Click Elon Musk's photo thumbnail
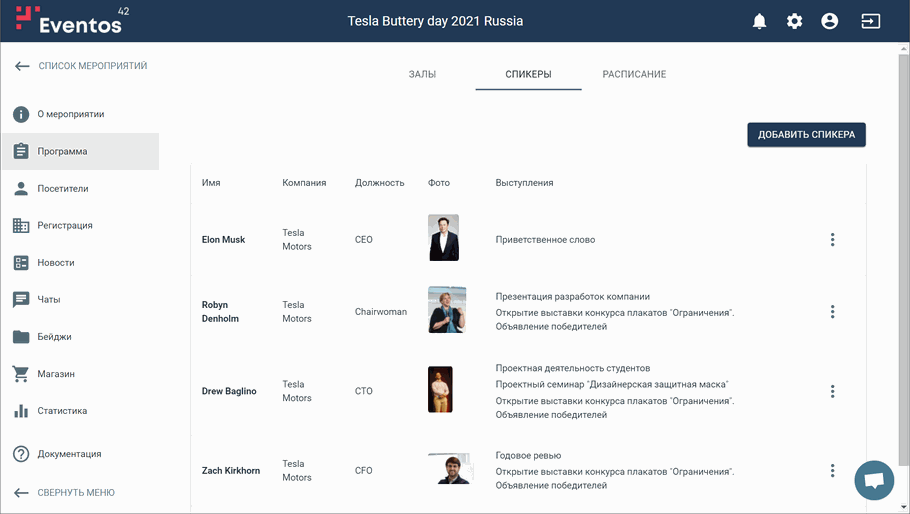 443,238
